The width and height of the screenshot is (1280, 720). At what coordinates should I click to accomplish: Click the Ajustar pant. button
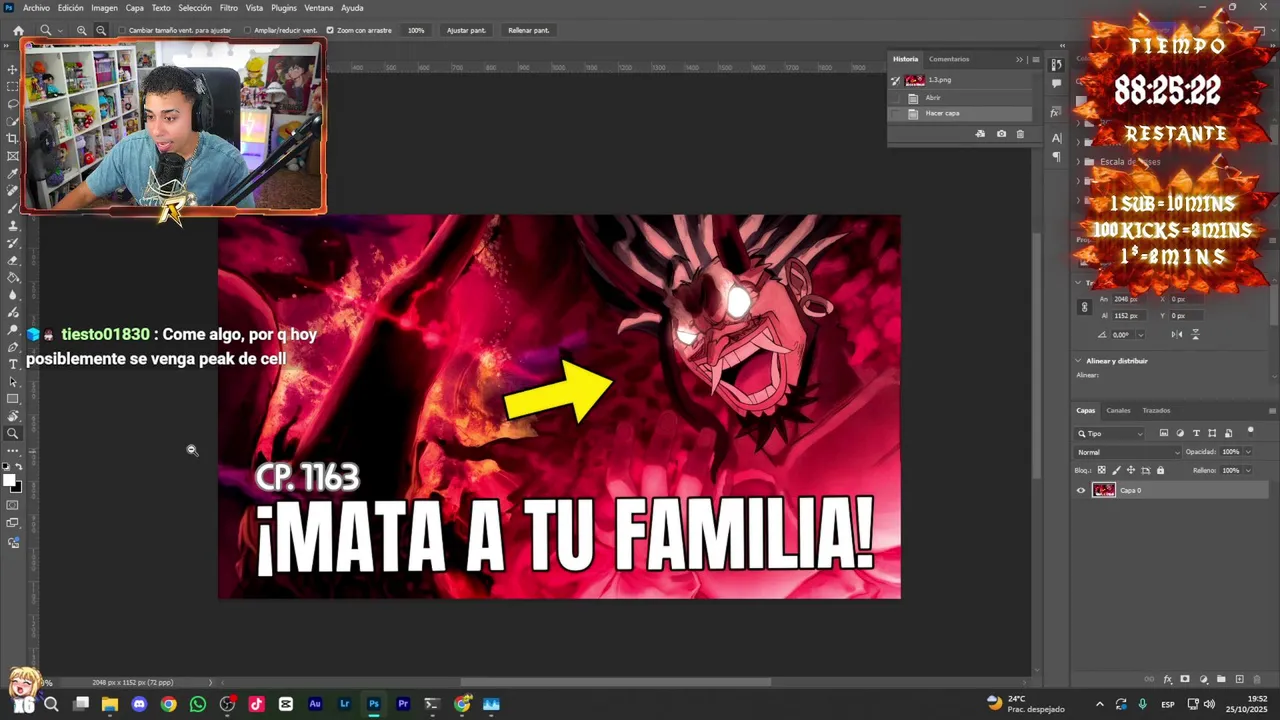(466, 30)
